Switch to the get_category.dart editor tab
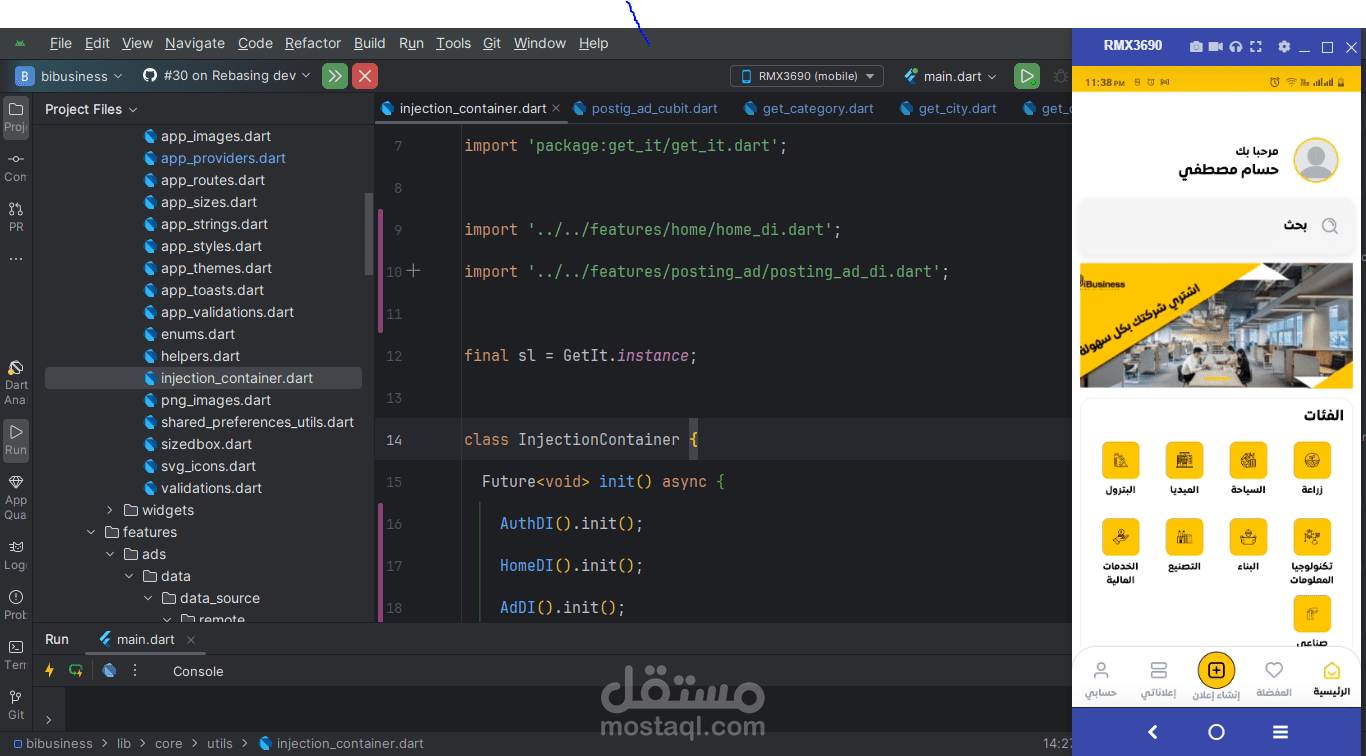Screen dimensions: 1366x756 point(807,108)
